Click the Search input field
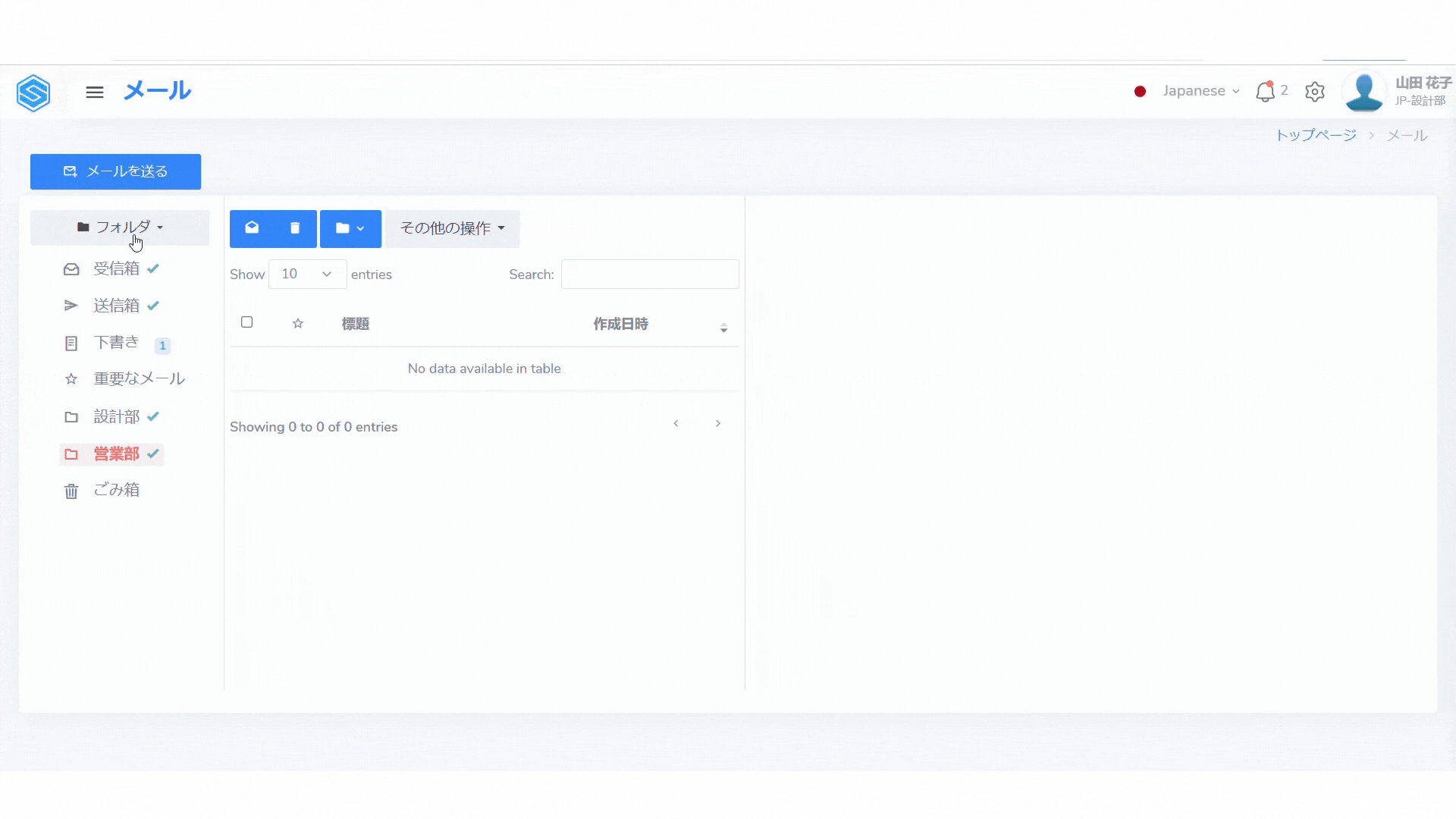This screenshot has width=1456, height=819. (x=650, y=274)
